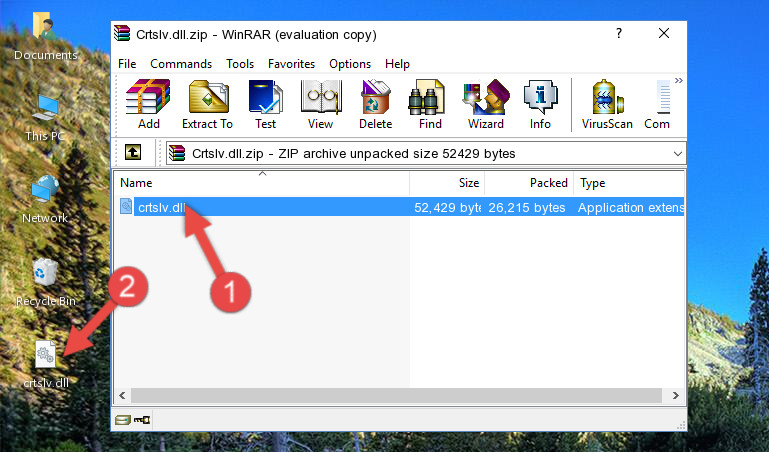This screenshot has width=769, height=452.
Task: Click the drive icon in status bar
Action: (x=123, y=420)
